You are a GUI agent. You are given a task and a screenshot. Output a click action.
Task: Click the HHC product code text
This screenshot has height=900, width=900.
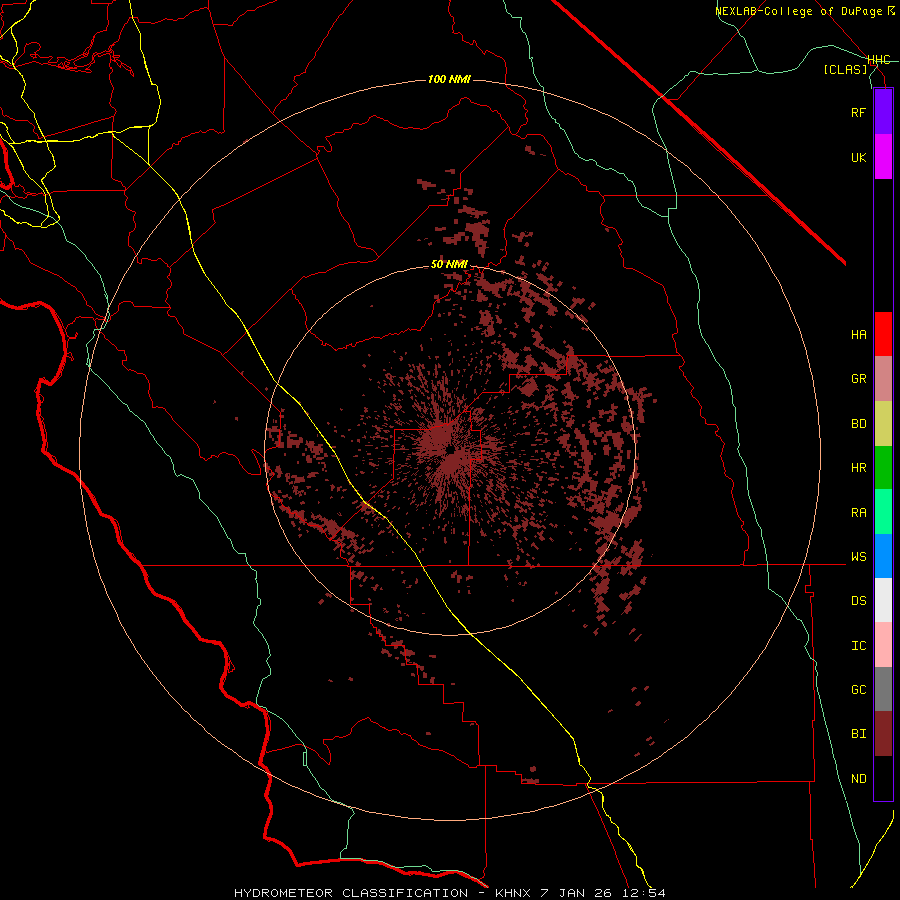878,60
